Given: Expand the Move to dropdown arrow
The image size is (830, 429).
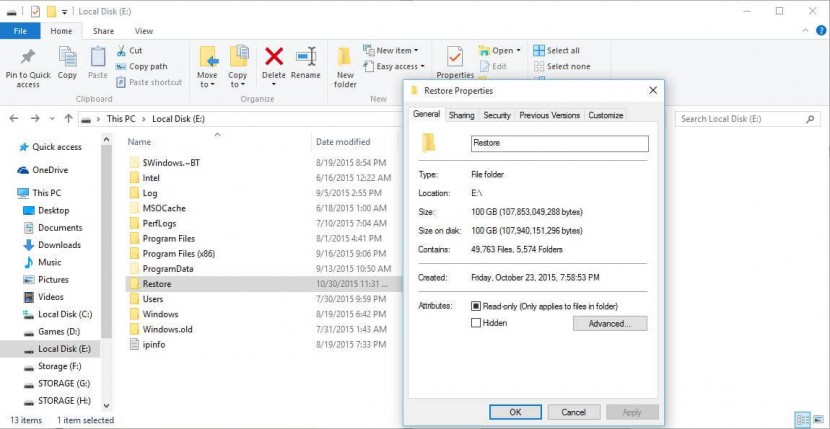Looking at the screenshot, I should click(212, 85).
